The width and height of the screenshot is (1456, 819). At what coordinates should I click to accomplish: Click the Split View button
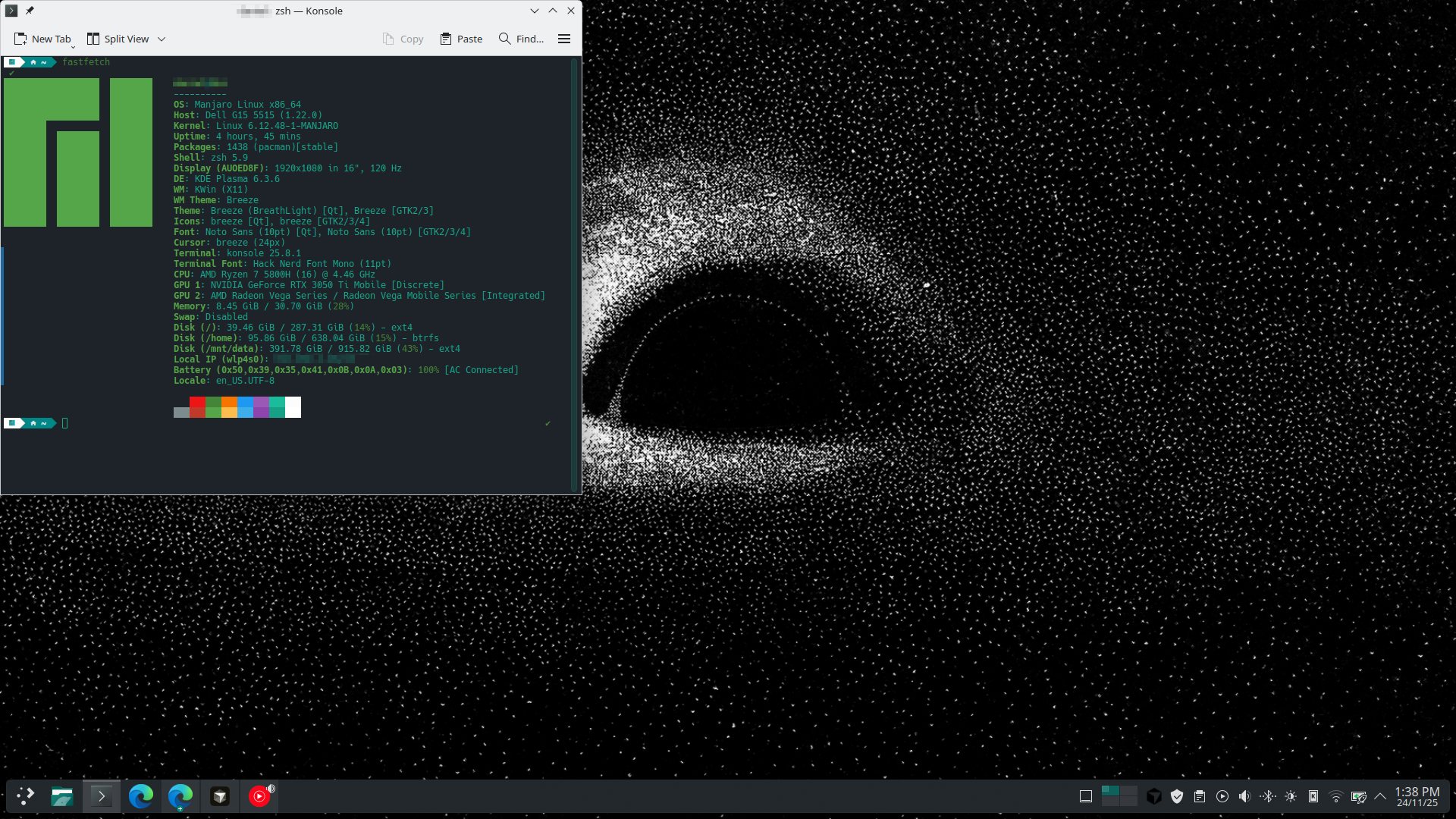tap(118, 39)
